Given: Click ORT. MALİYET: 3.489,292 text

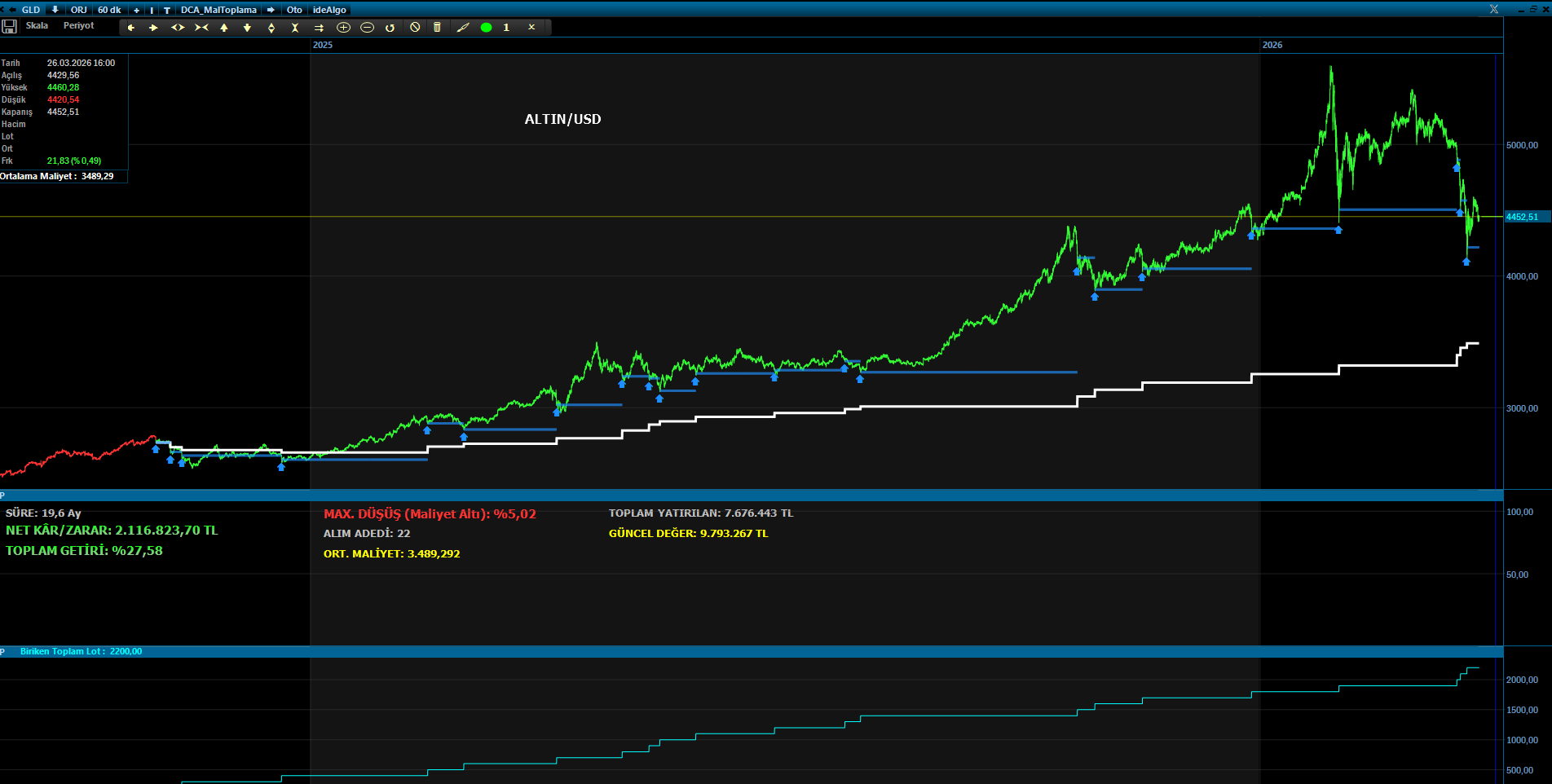Looking at the screenshot, I should (x=391, y=553).
